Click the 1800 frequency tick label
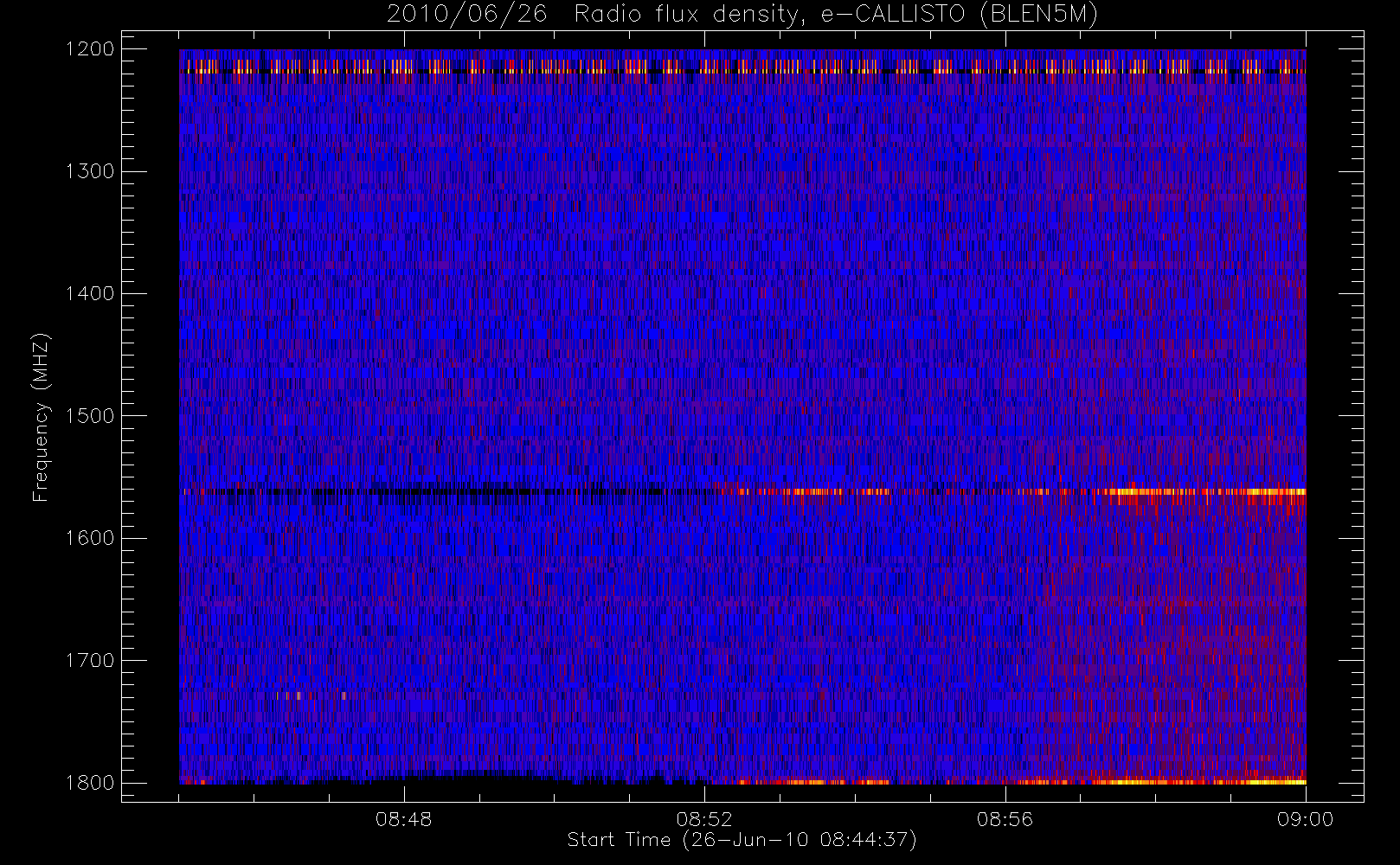The image size is (1400, 865). click(x=90, y=783)
